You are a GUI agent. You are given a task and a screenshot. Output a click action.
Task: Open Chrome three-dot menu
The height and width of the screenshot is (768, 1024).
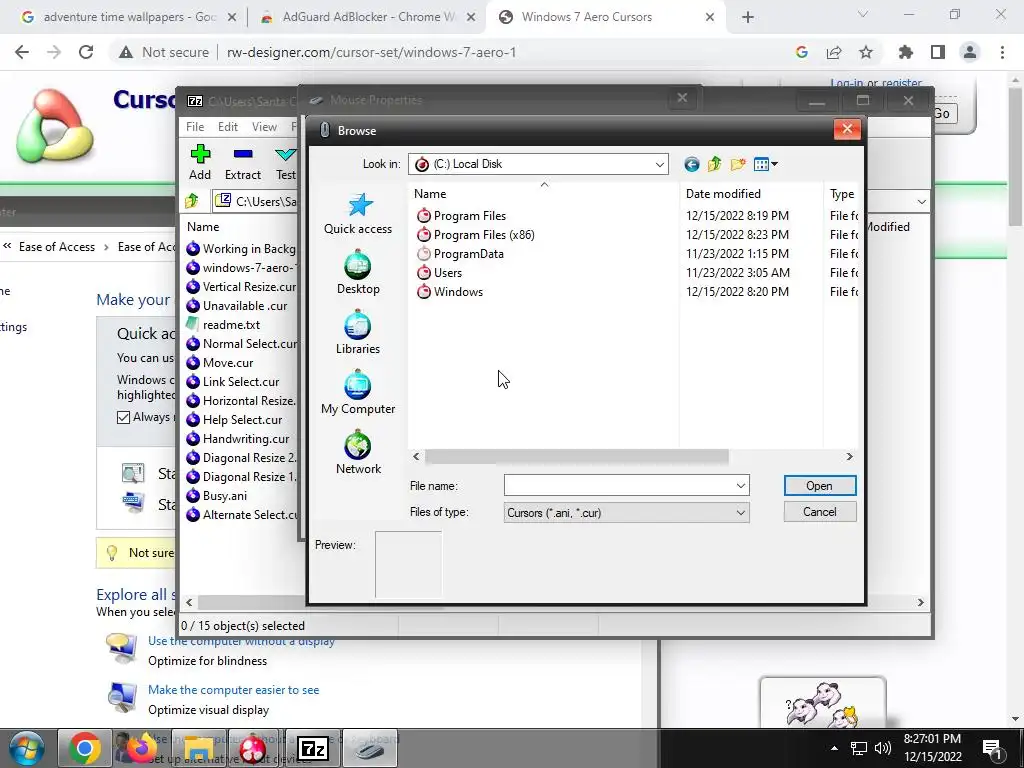point(1002,52)
